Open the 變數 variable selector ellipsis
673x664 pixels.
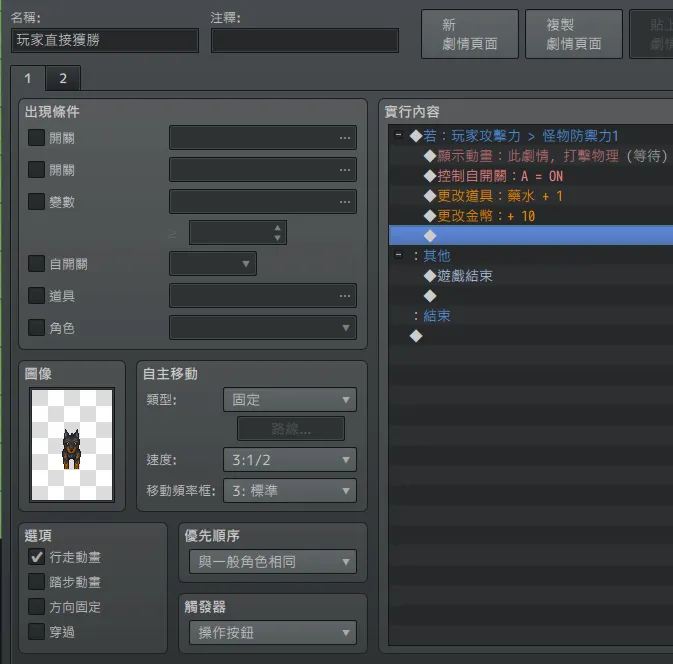coord(344,202)
